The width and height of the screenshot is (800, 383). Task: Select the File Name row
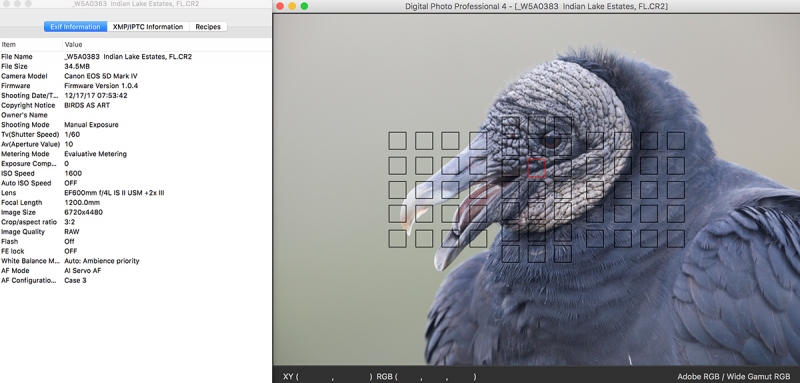[x=136, y=57]
